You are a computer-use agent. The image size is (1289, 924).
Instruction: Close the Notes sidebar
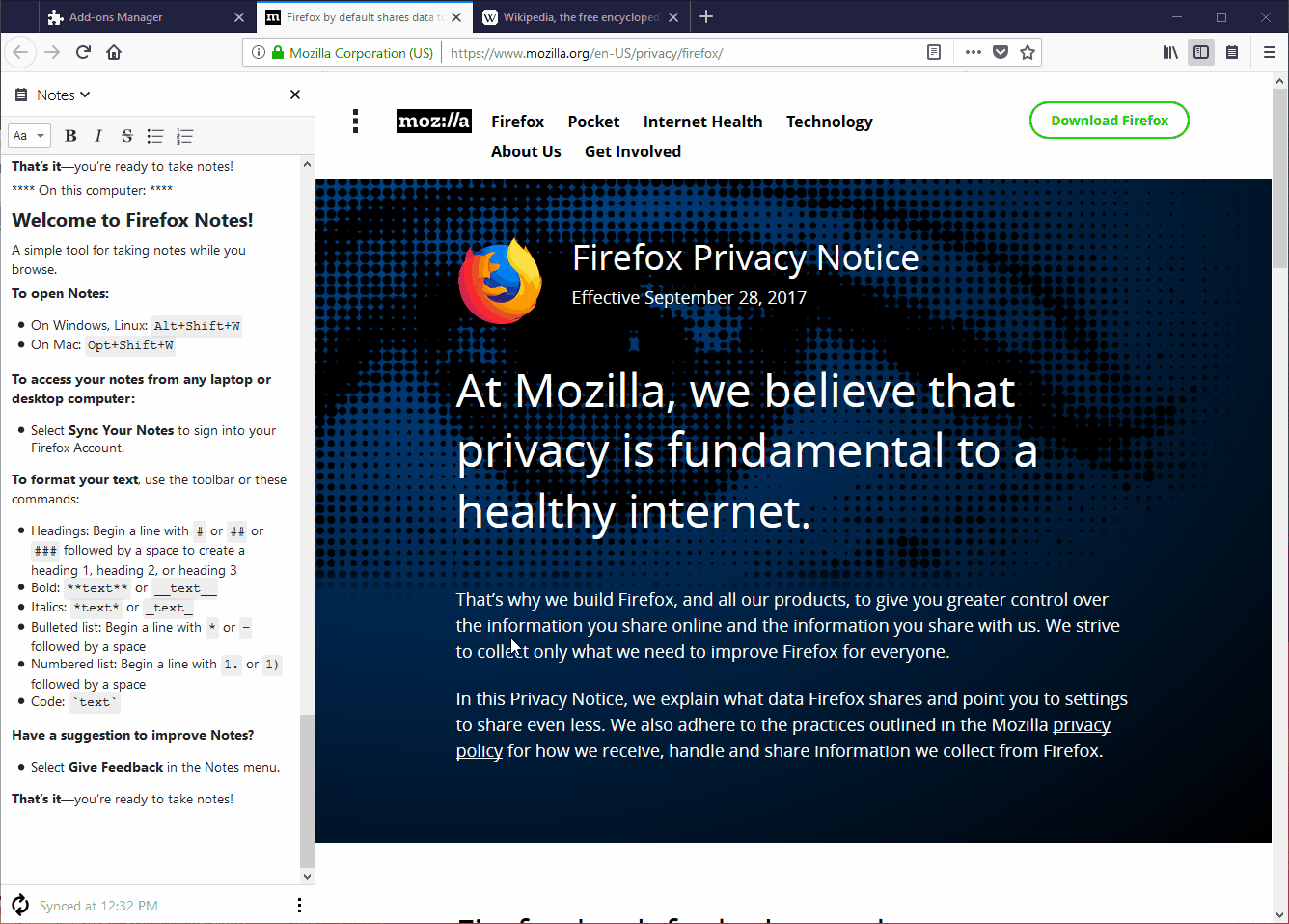click(x=295, y=95)
